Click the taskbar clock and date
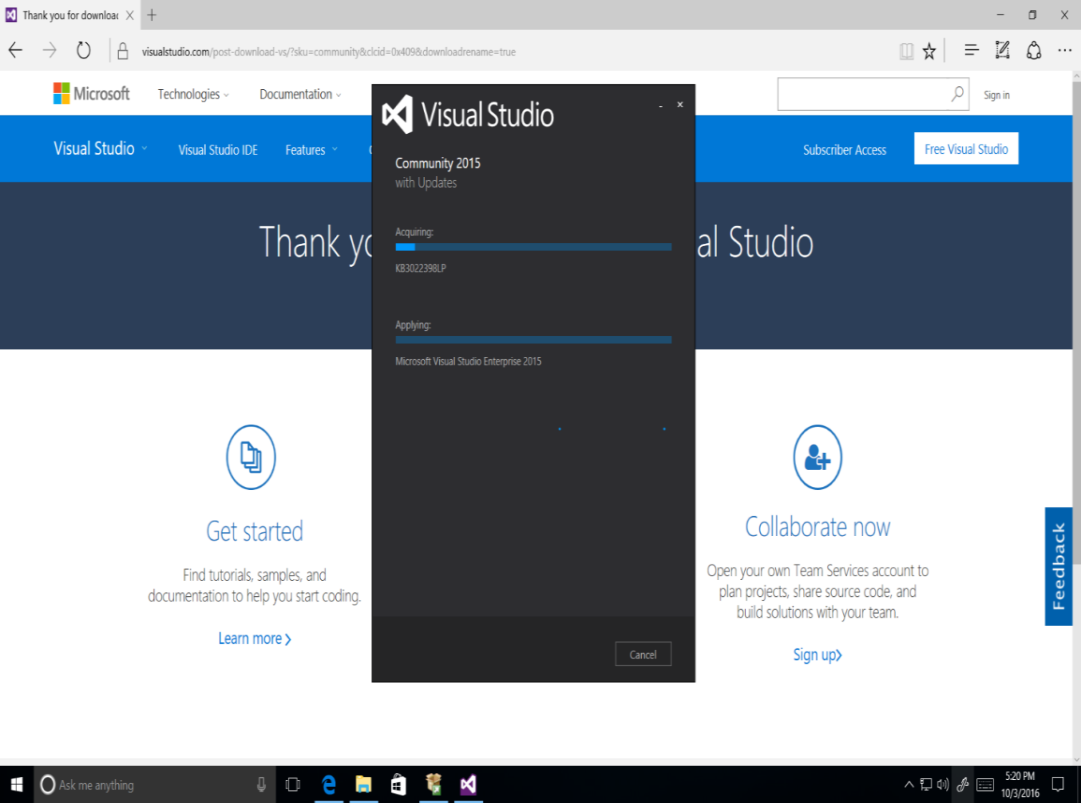Image resolution: width=1081 pixels, height=803 pixels. [1020, 784]
